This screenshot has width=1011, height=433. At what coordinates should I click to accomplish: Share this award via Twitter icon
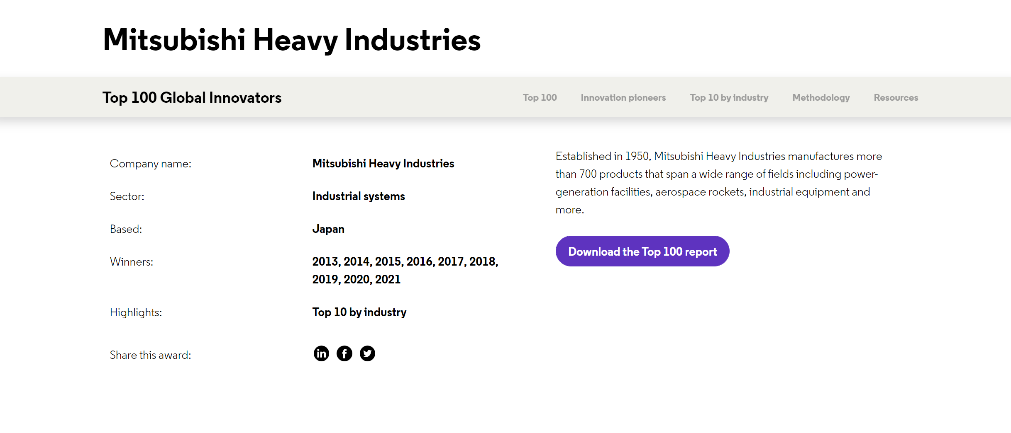click(x=367, y=353)
